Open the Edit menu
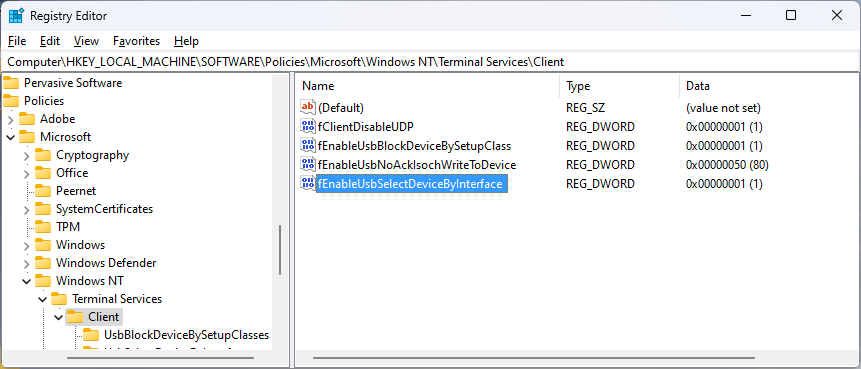 [x=50, y=41]
